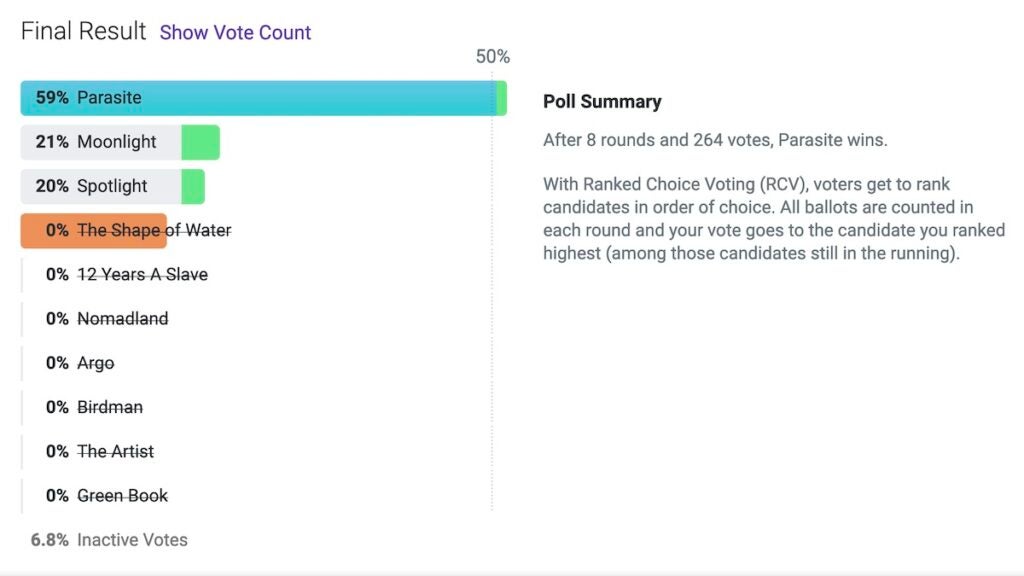This screenshot has width=1024, height=576.
Task: Click the Argo candidate label
Action: tap(96, 363)
